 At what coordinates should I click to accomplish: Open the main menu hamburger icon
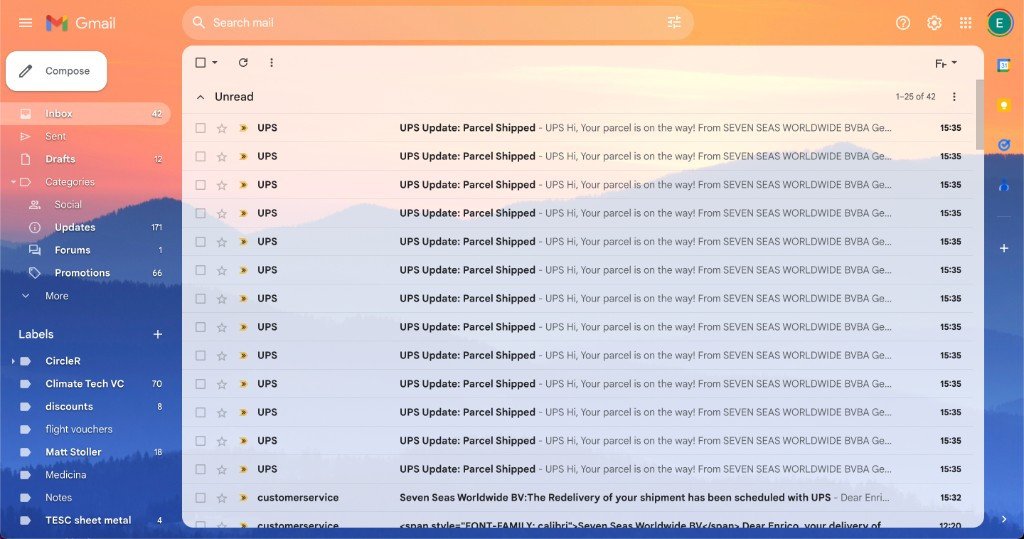(25, 23)
